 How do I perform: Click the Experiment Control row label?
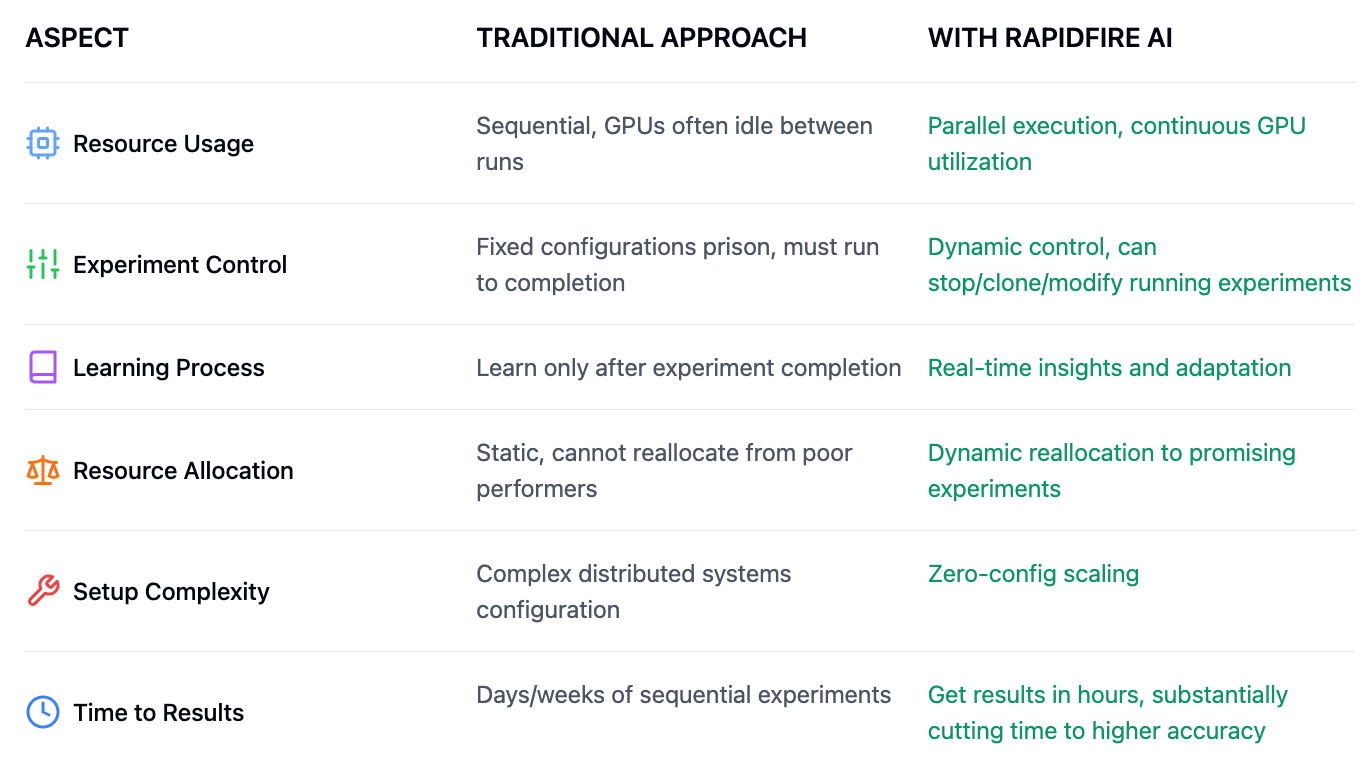(x=180, y=265)
